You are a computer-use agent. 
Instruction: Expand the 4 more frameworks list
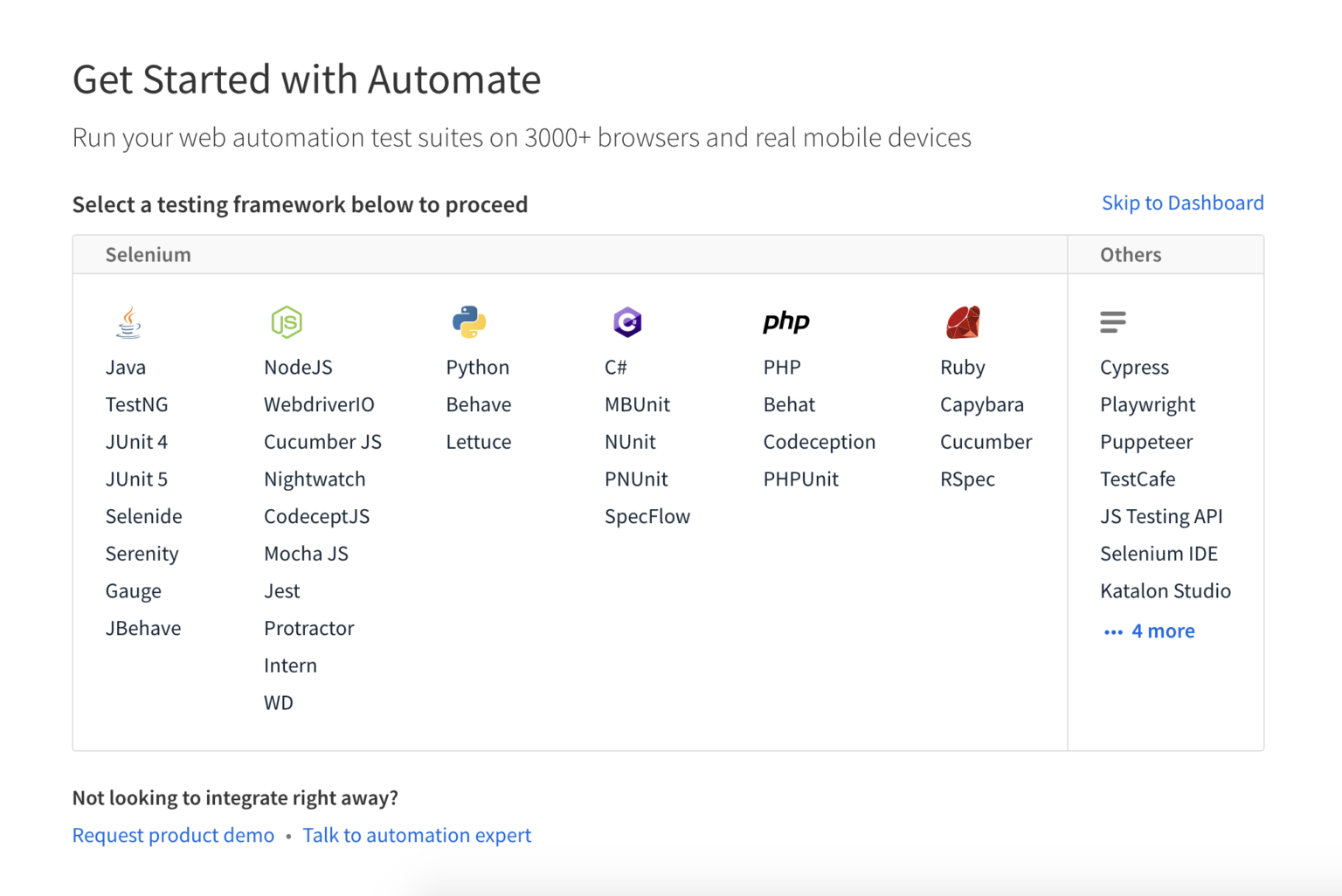(1149, 631)
